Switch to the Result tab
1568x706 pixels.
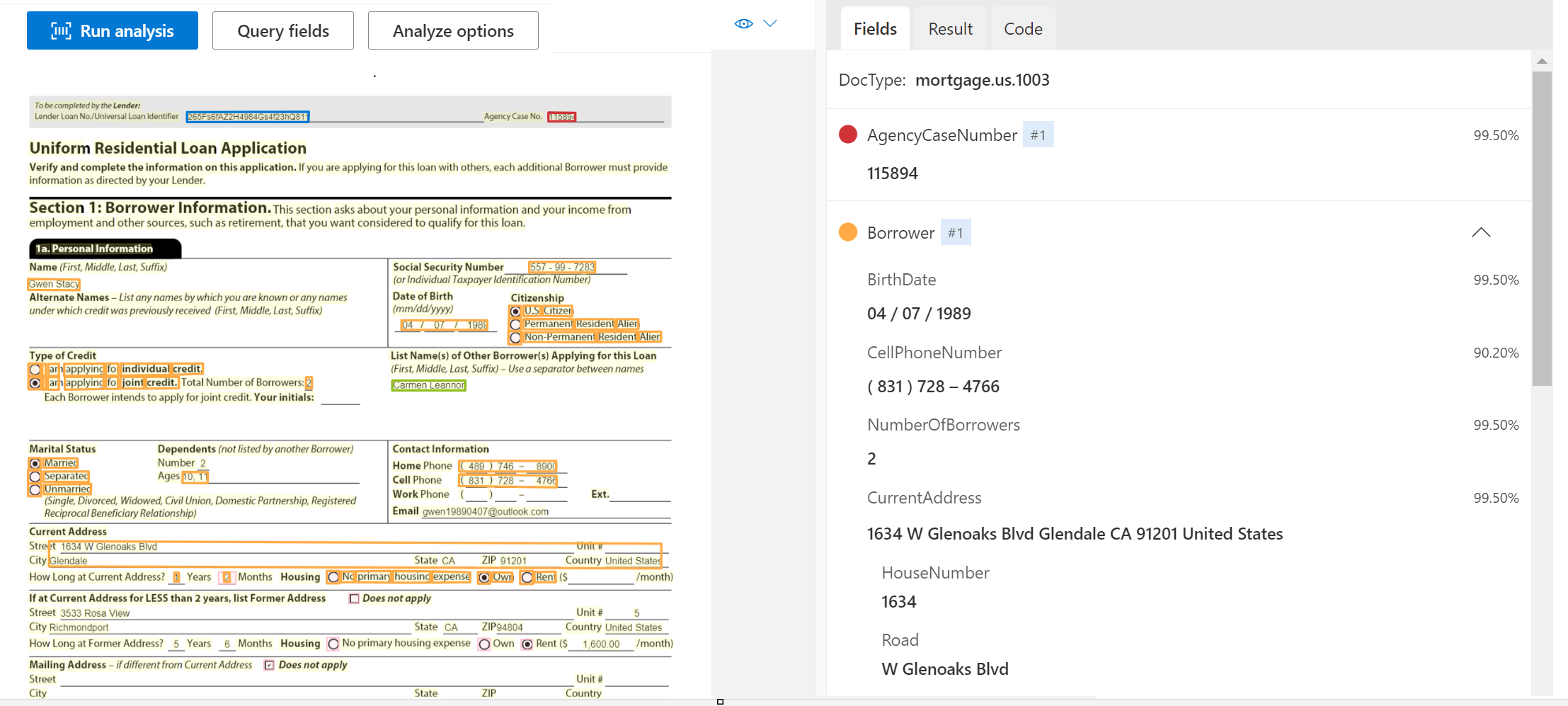tap(950, 29)
